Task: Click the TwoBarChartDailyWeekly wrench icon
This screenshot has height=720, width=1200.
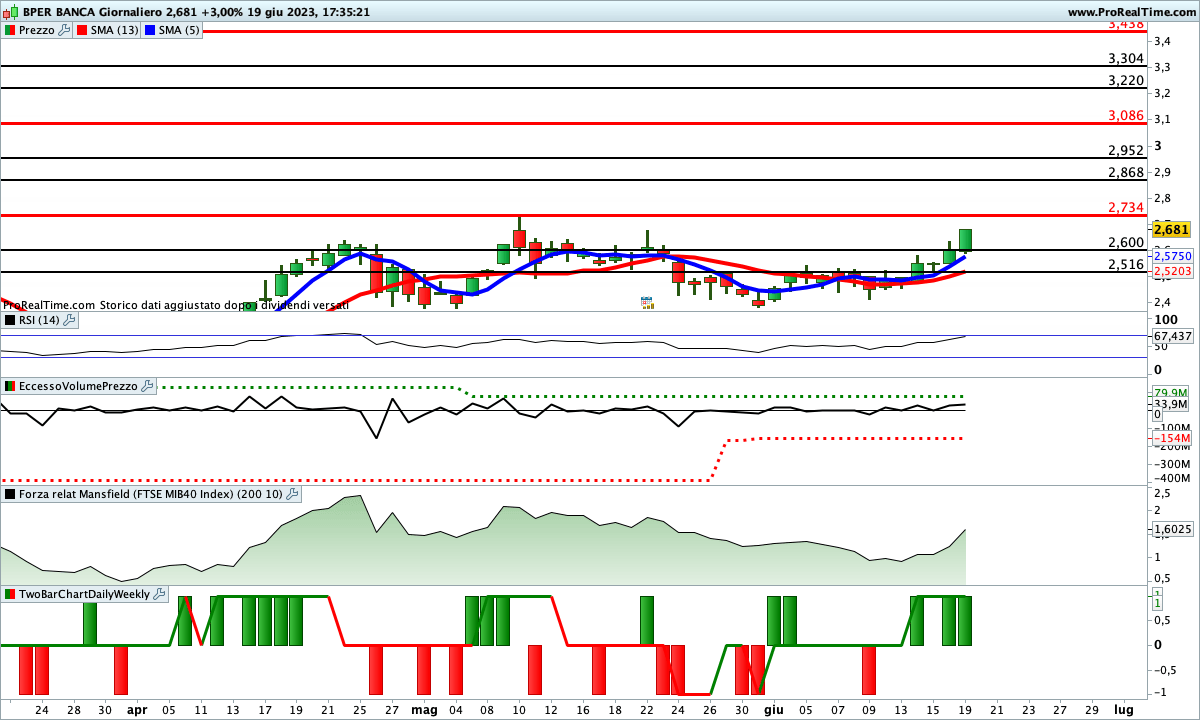Action: (x=160, y=594)
